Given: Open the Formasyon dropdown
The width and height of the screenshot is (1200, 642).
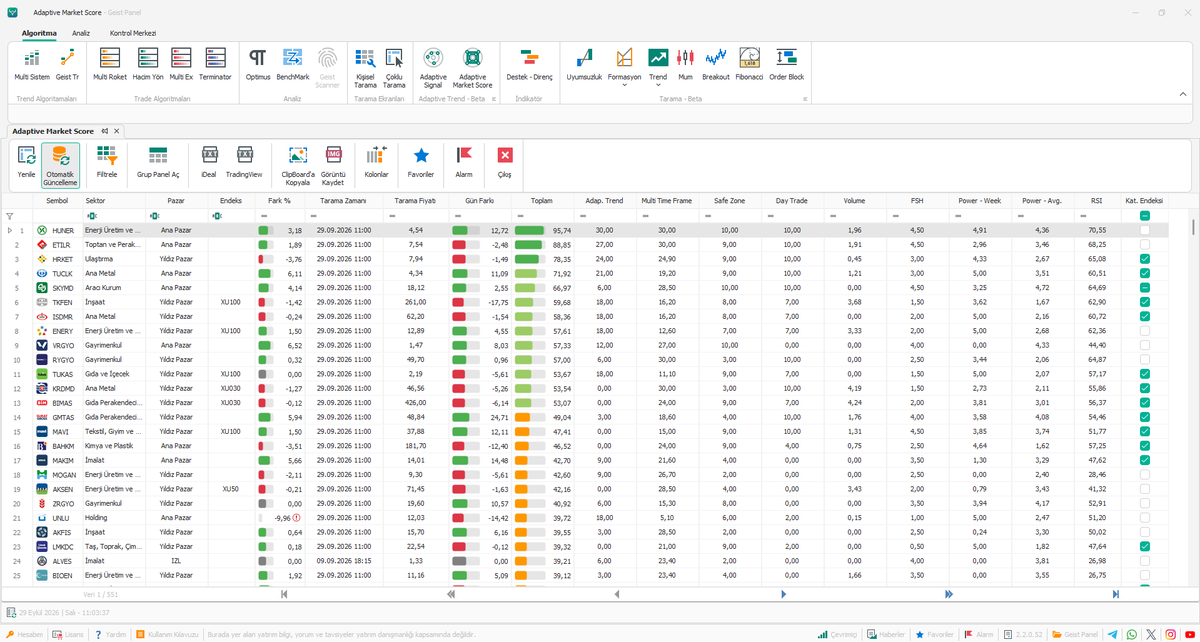Looking at the screenshot, I should click(624, 84).
